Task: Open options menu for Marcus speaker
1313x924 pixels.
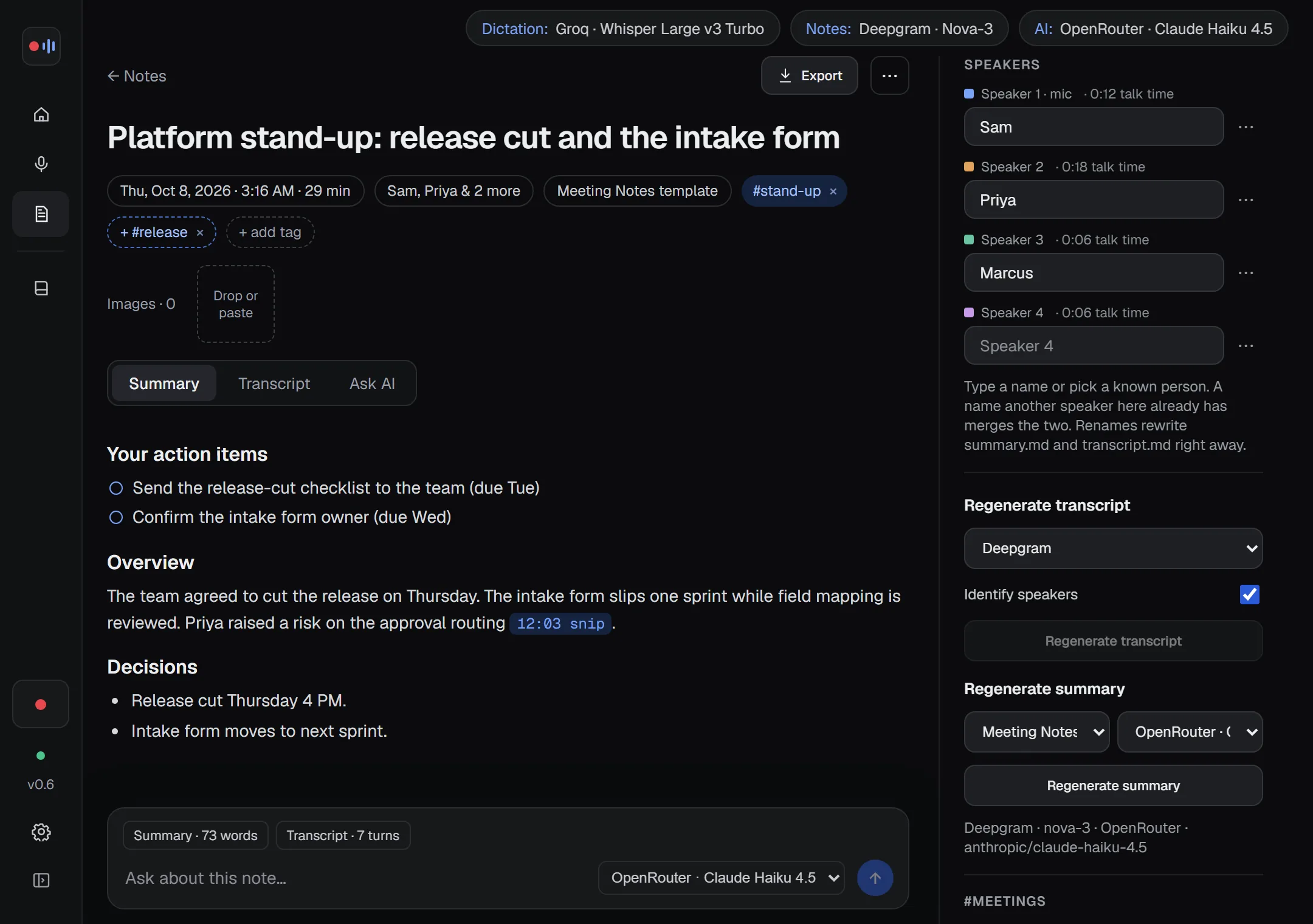Action: coord(1246,273)
